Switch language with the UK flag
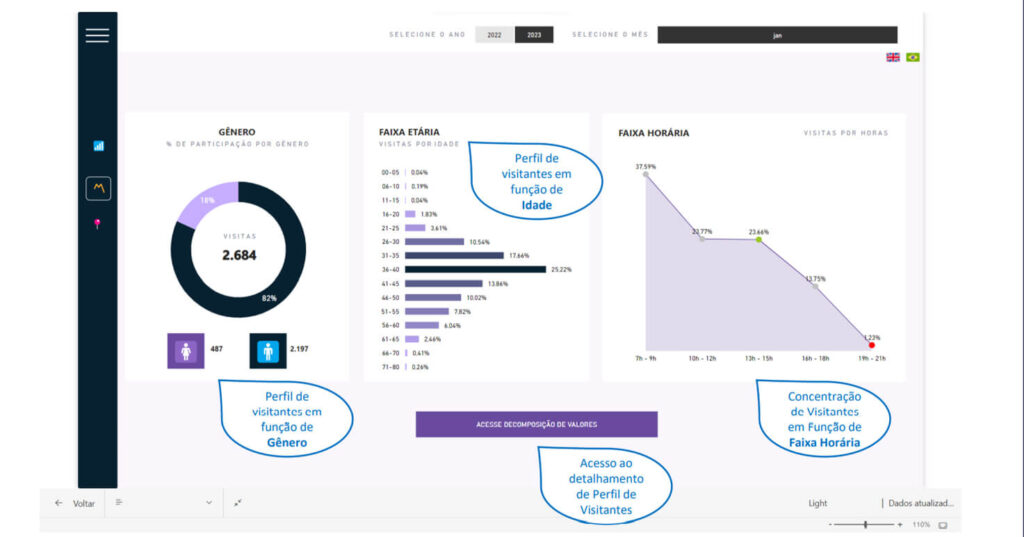The image size is (1024, 537). pos(893,58)
